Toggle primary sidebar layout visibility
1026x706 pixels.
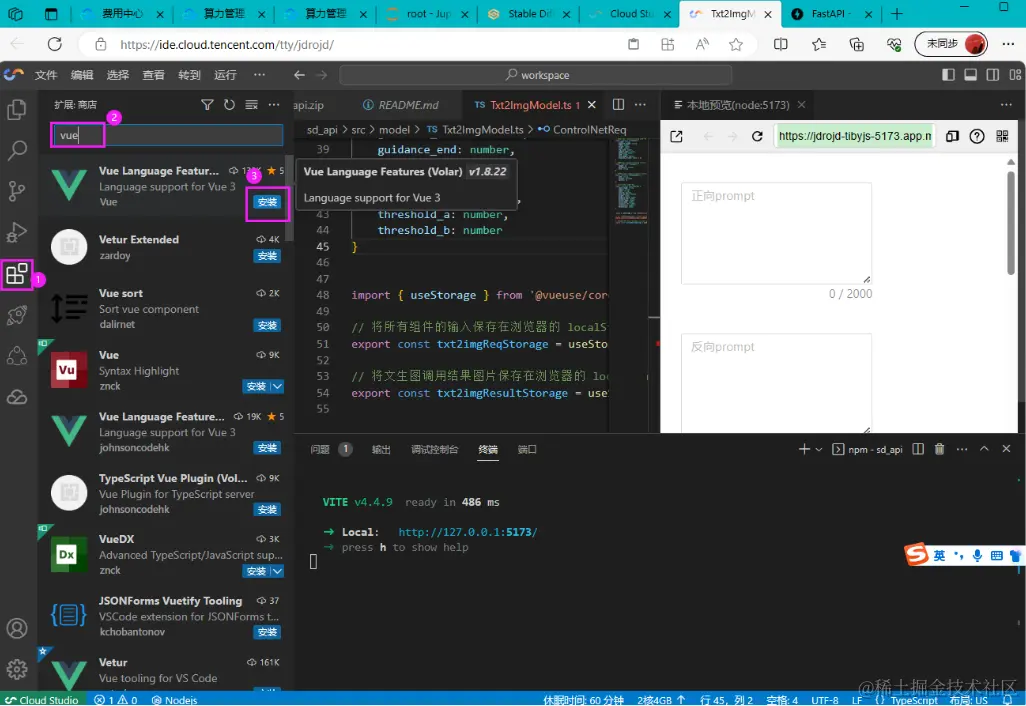pos(948,75)
